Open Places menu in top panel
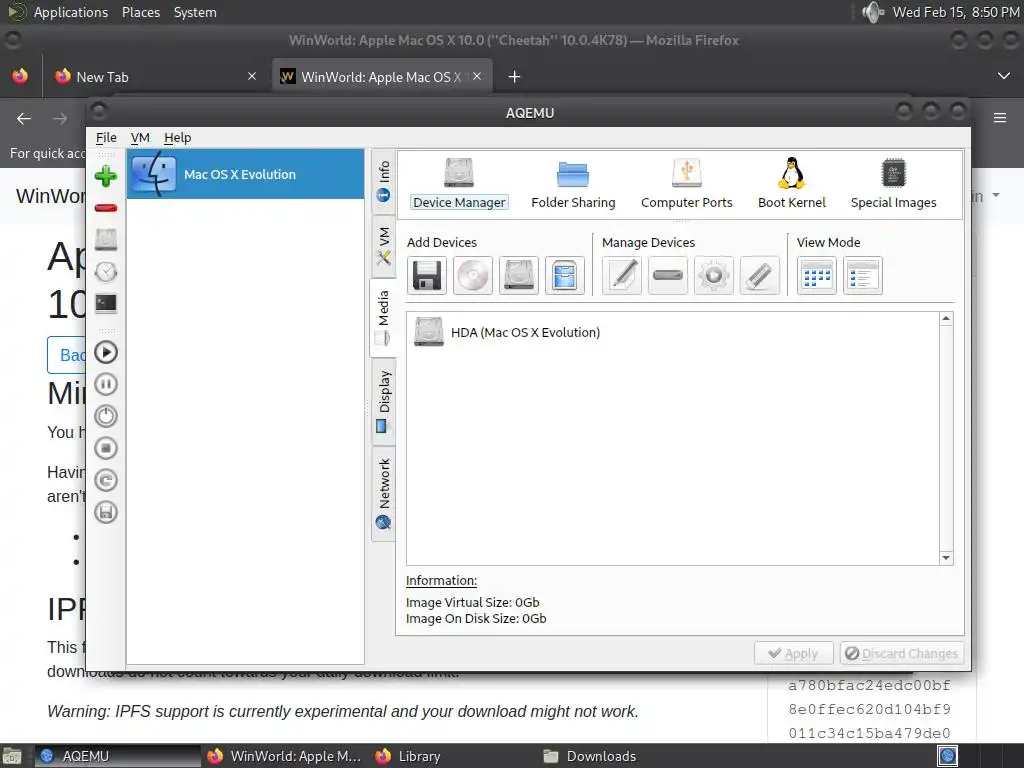The image size is (1024, 768). click(141, 12)
